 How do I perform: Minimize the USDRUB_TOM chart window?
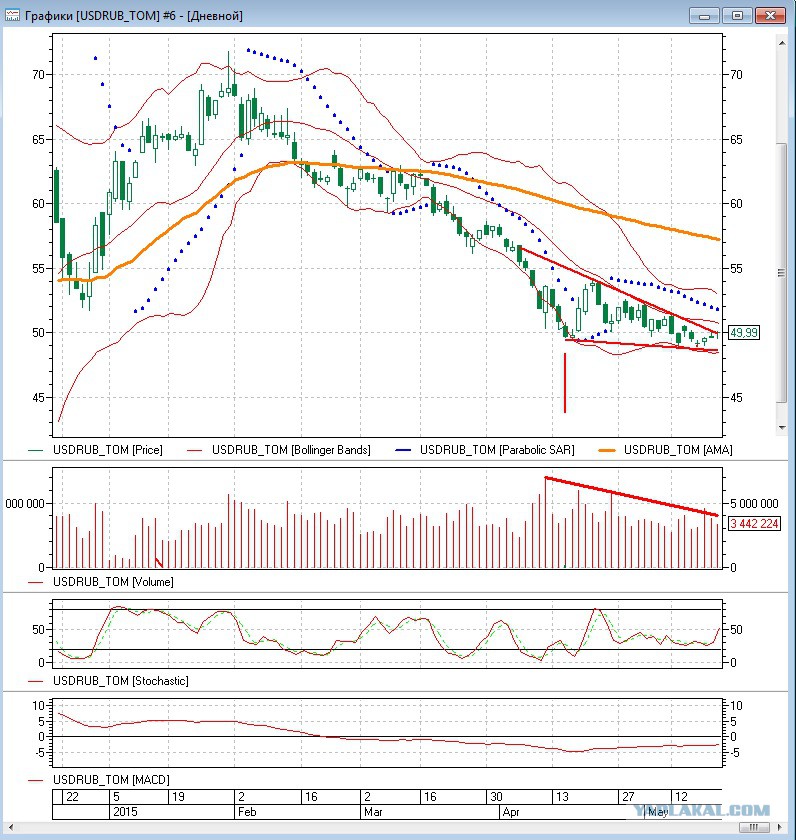coord(704,16)
